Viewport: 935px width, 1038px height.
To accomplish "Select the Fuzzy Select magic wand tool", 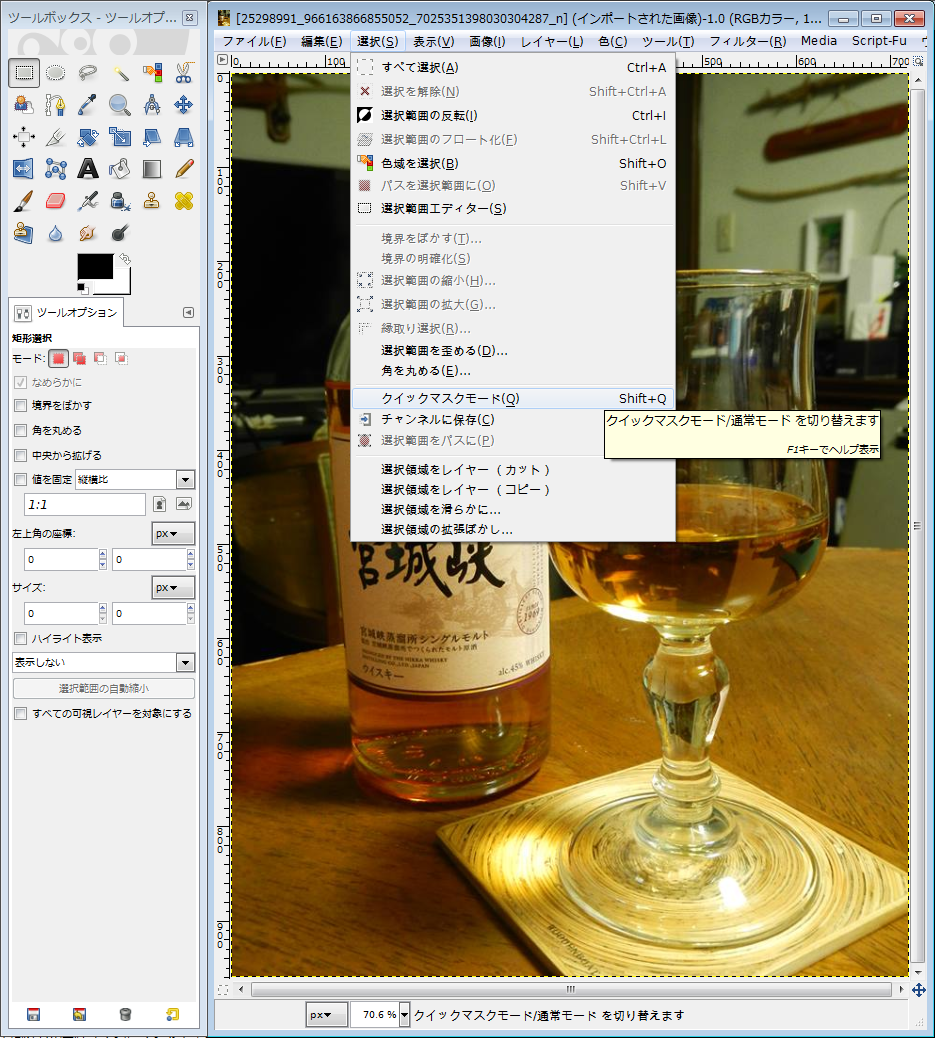I will point(120,72).
